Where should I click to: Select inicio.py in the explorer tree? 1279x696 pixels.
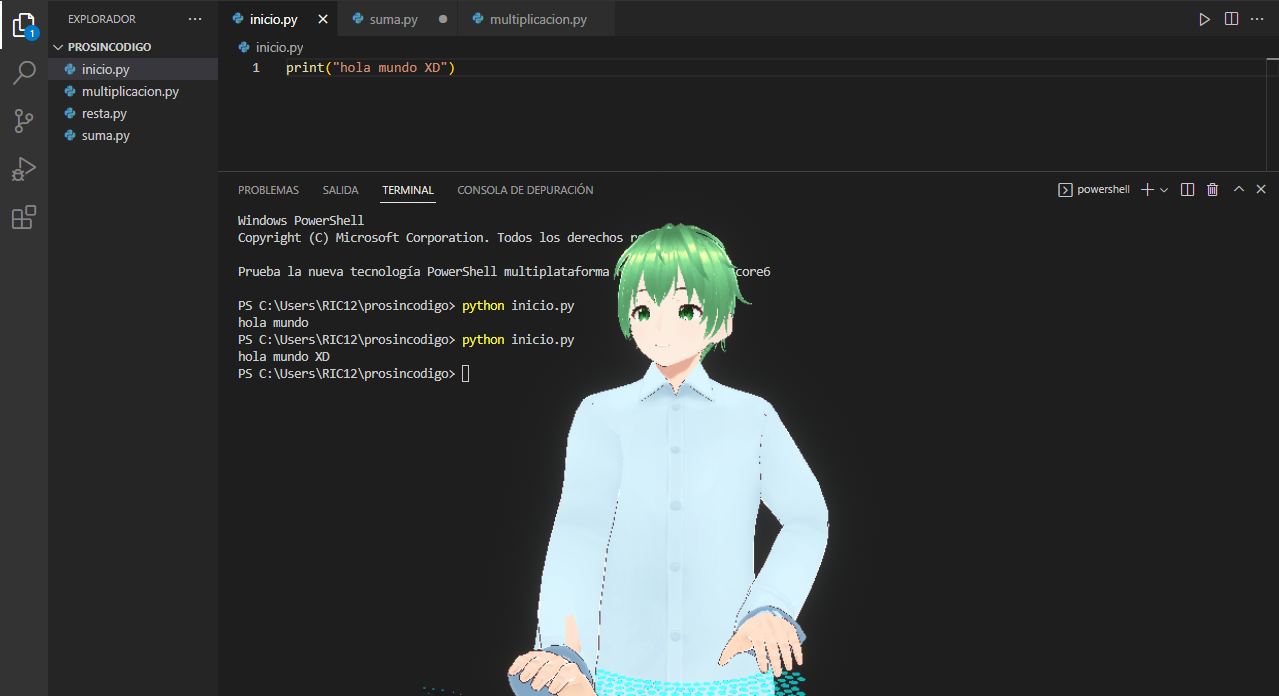click(132, 69)
